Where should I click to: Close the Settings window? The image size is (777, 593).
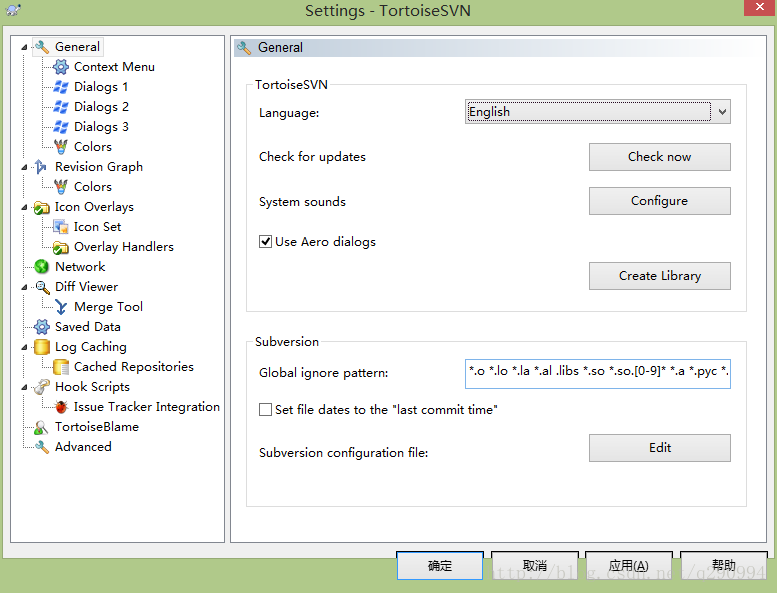tap(760, 7)
